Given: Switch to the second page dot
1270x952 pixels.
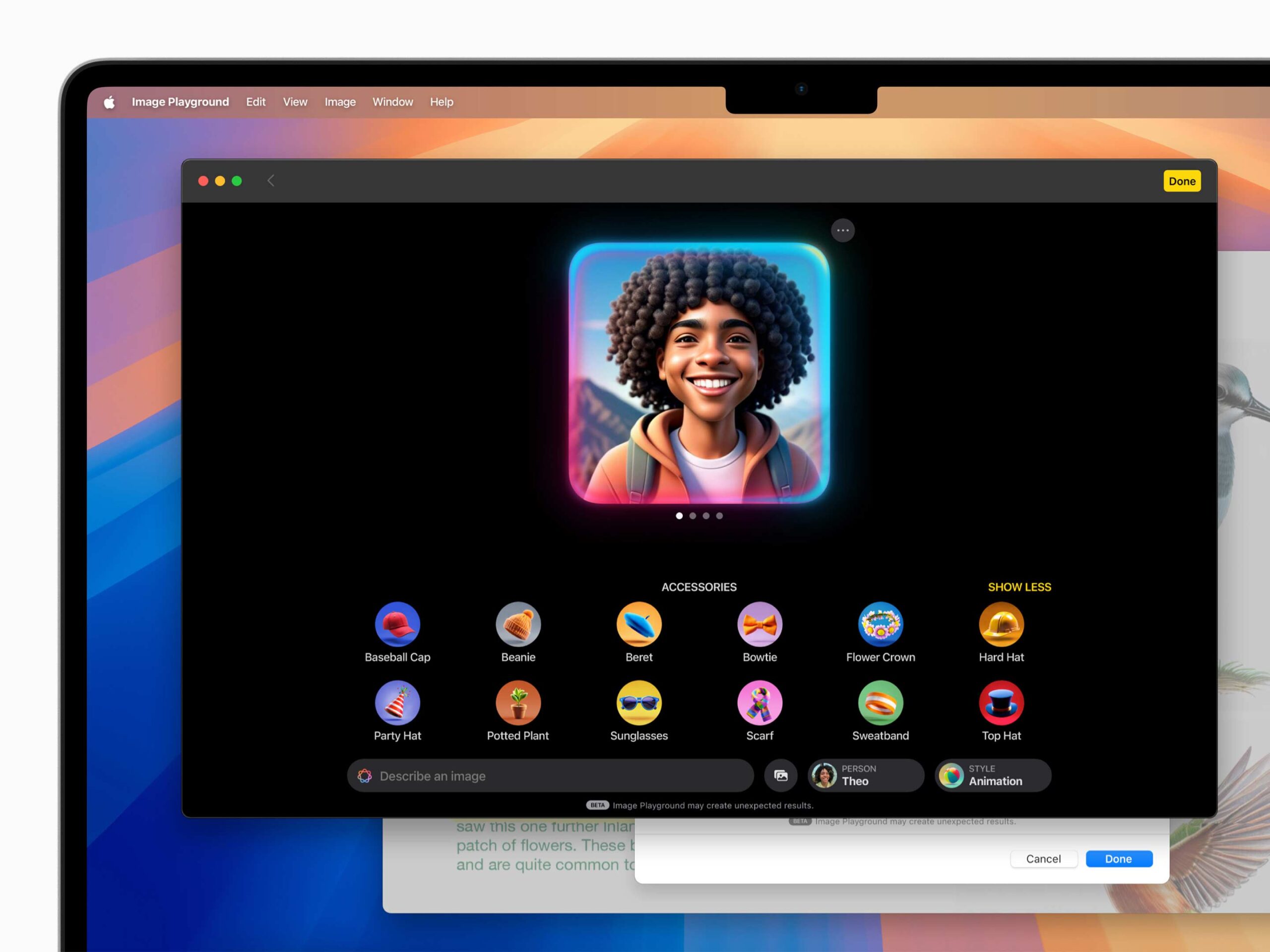Looking at the screenshot, I should click(x=693, y=516).
